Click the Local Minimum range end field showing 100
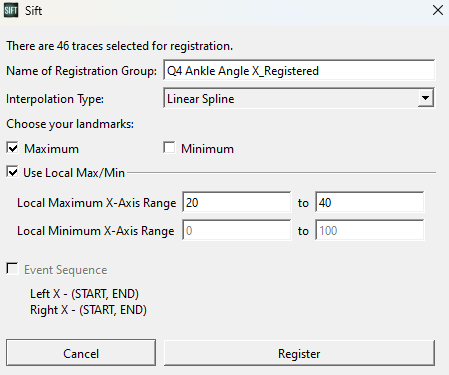 coord(370,230)
